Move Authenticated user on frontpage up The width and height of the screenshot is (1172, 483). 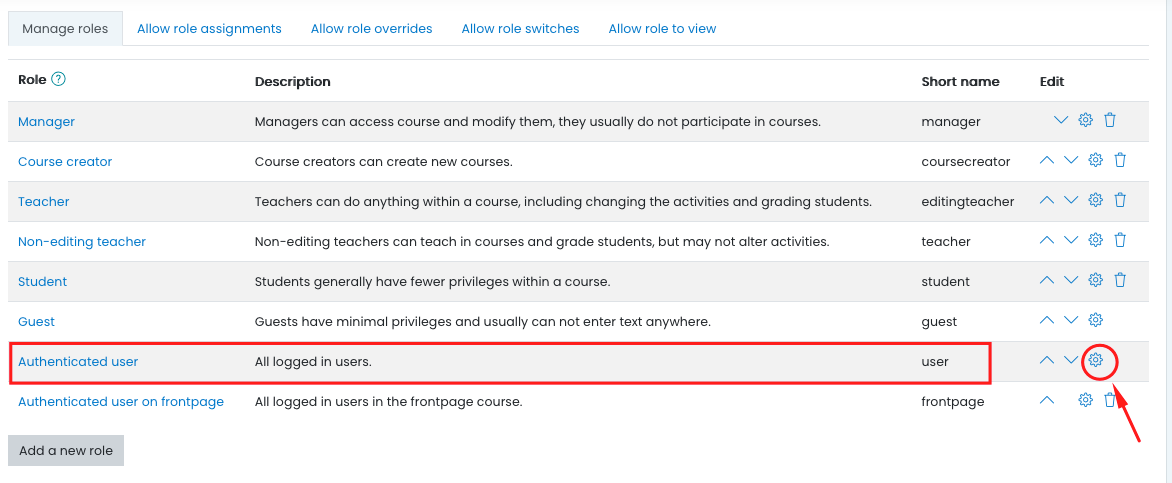1047,400
